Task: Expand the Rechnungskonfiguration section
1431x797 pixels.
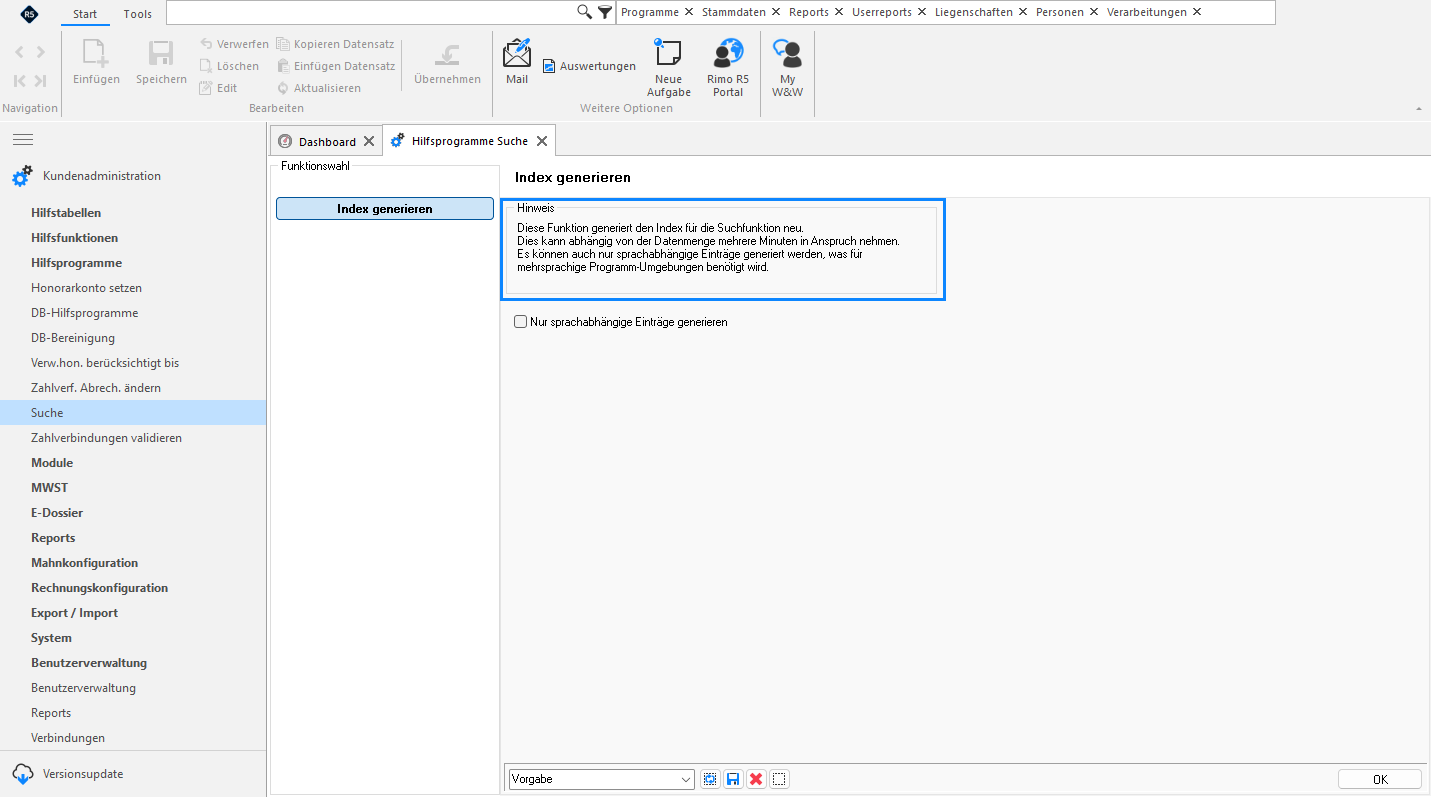Action: click(99, 588)
